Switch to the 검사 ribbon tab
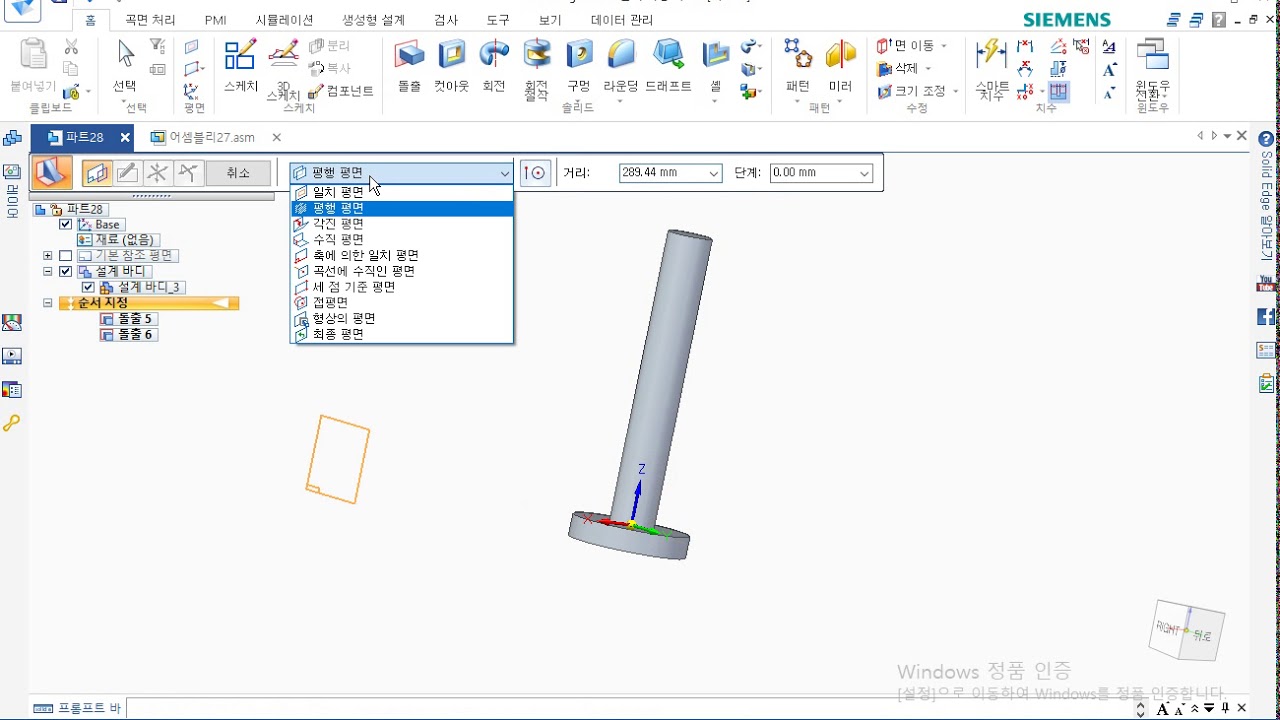 click(446, 20)
